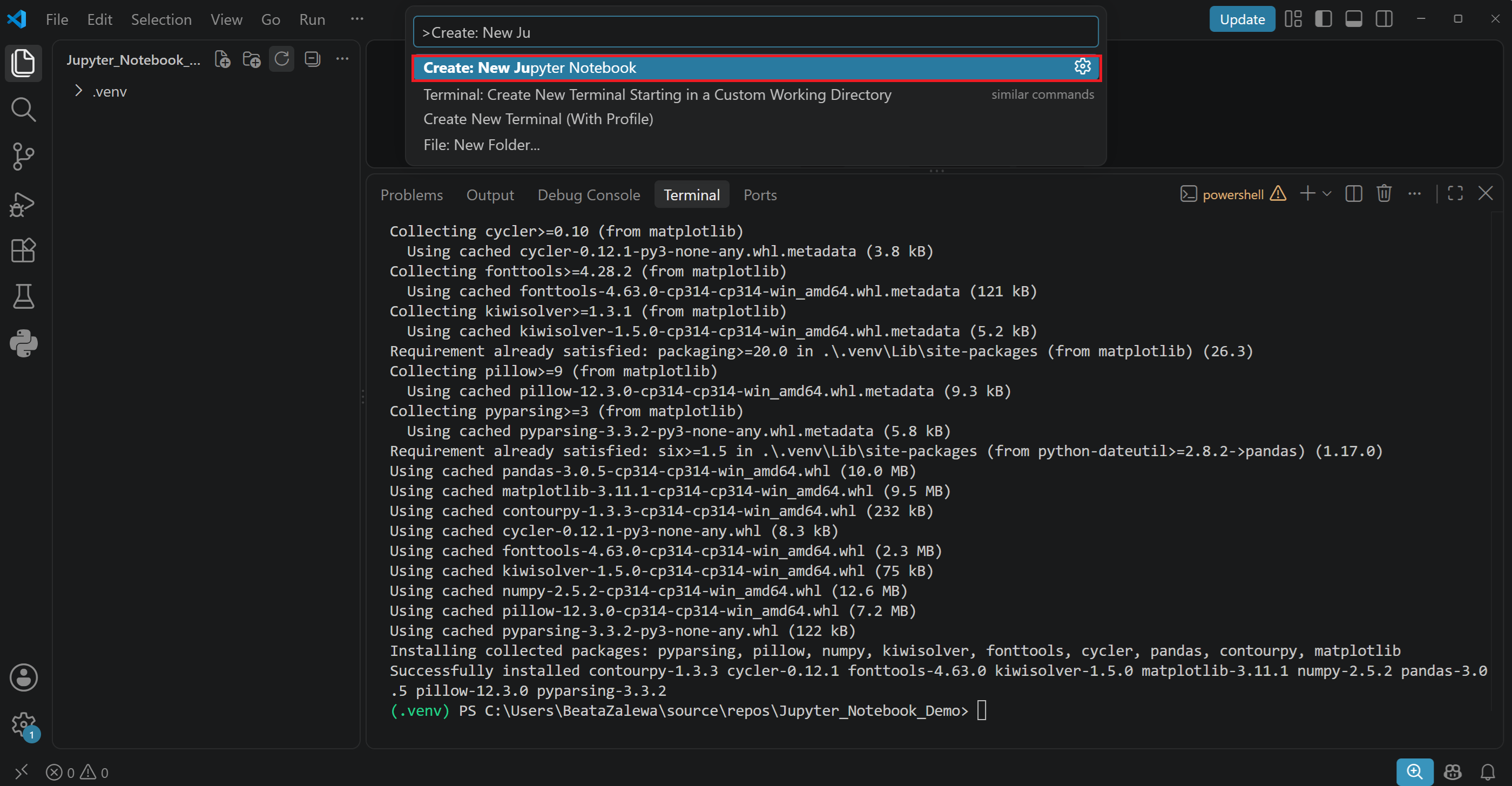Toggle primary side bar visibility
Viewport: 1512px width, 786px height.
pyautogui.click(x=1323, y=19)
